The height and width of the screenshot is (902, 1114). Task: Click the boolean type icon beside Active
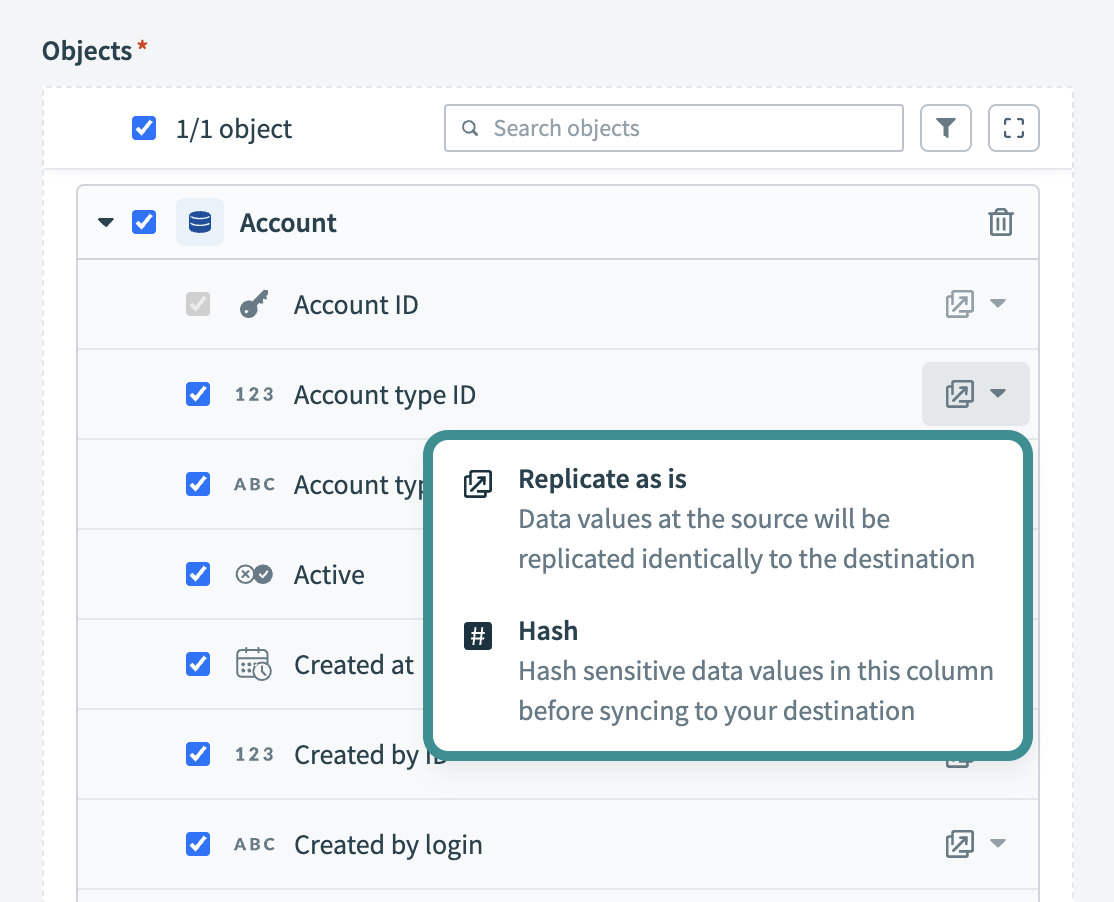coord(254,574)
